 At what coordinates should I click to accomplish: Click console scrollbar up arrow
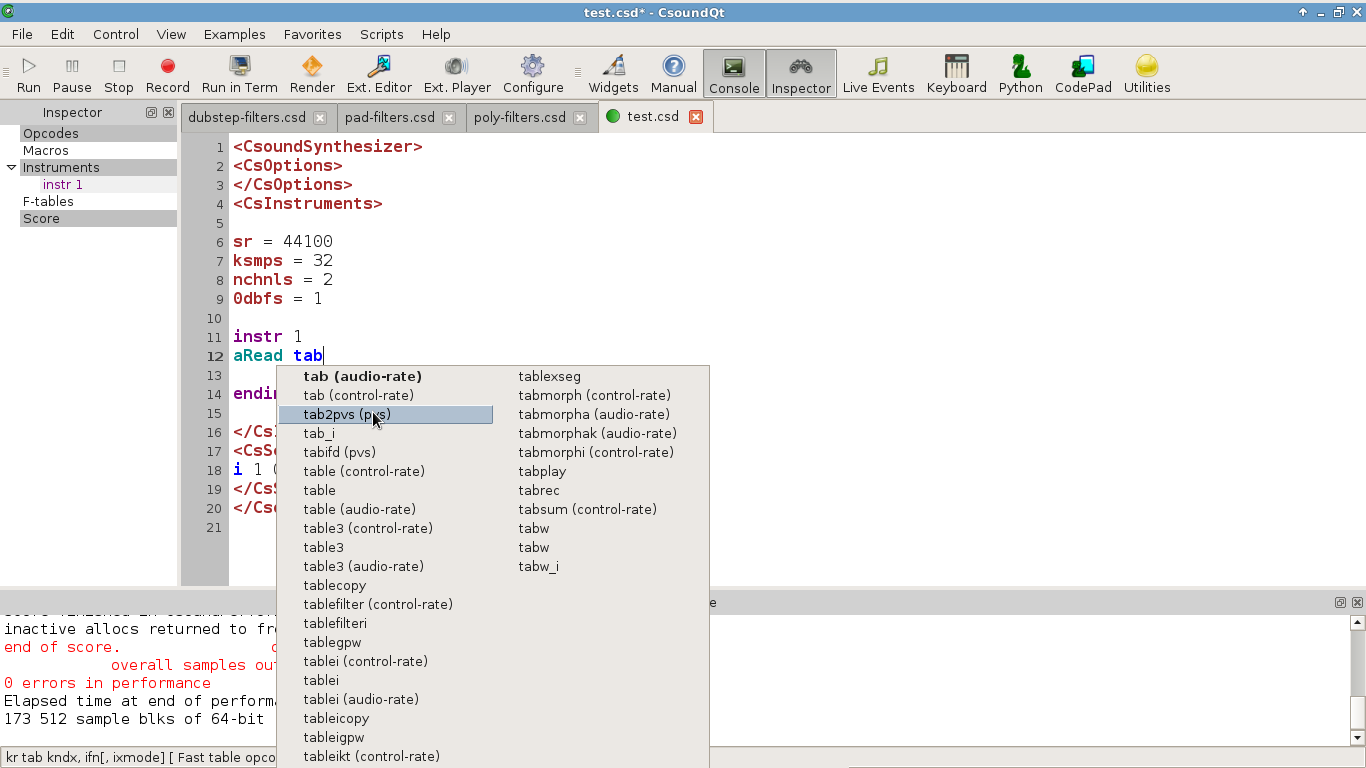click(1357, 622)
